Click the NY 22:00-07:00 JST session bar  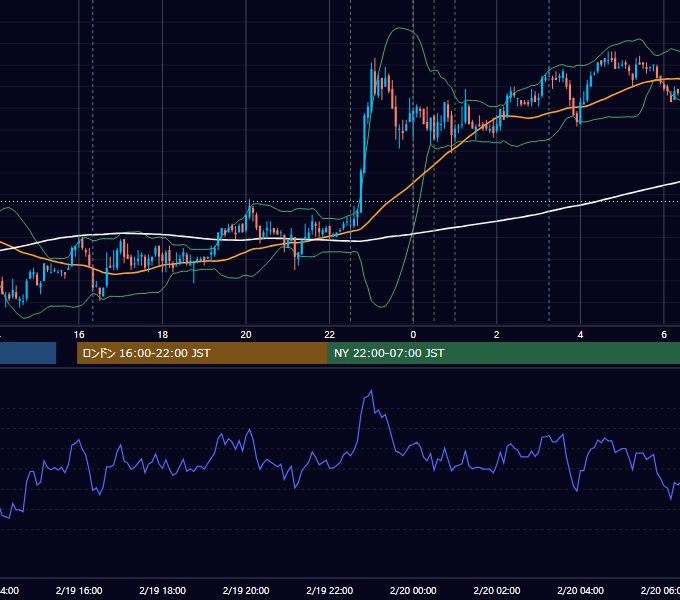tap(503, 353)
